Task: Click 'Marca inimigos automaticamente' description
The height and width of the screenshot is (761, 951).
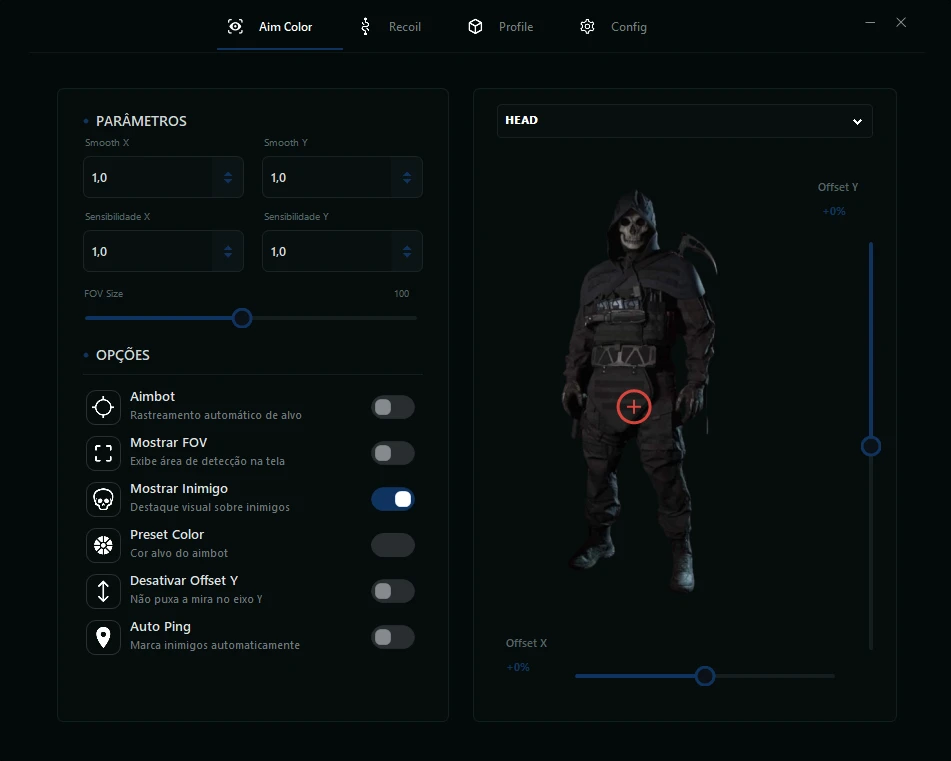Action: point(215,645)
